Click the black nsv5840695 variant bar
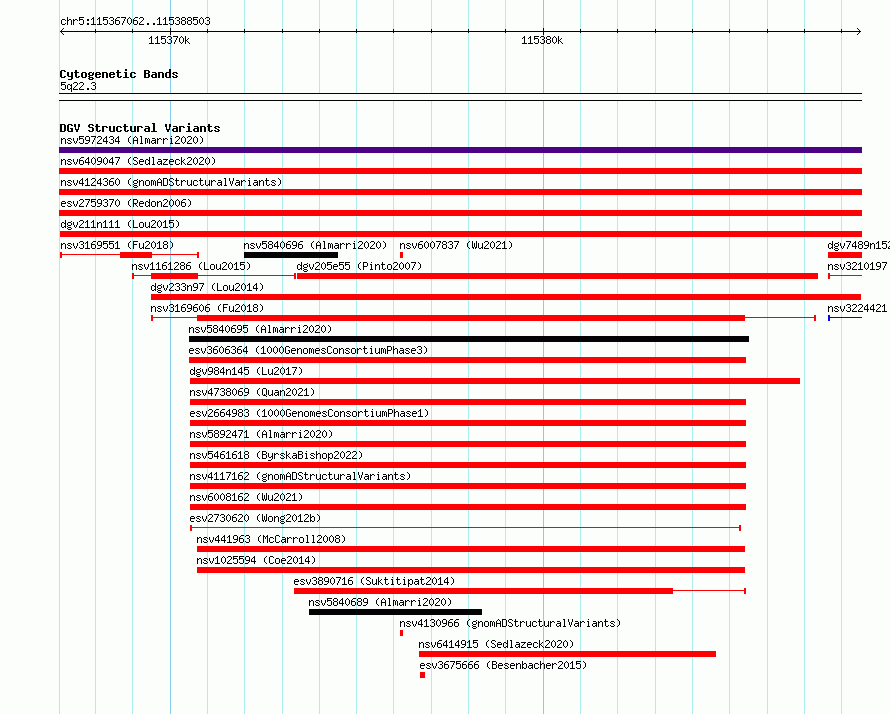890x714 pixels. pyautogui.click(x=469, y=339)
